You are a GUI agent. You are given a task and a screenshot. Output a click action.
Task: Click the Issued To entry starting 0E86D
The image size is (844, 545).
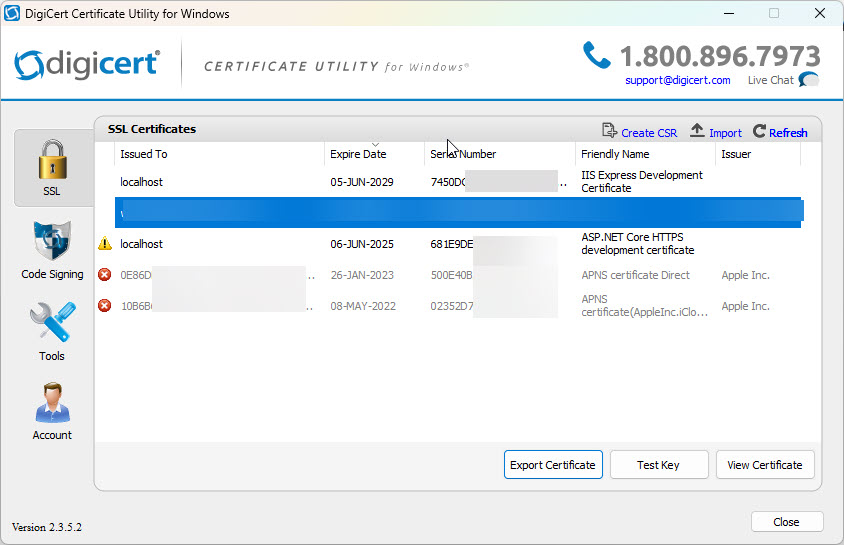(217, 275)
